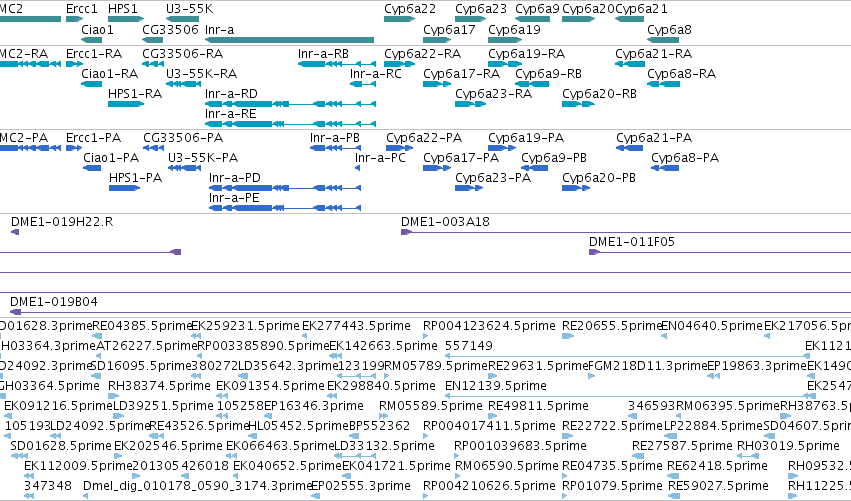
Task: Select the Cyp6a17-PA protein label
Action: [x=461, y=158]
